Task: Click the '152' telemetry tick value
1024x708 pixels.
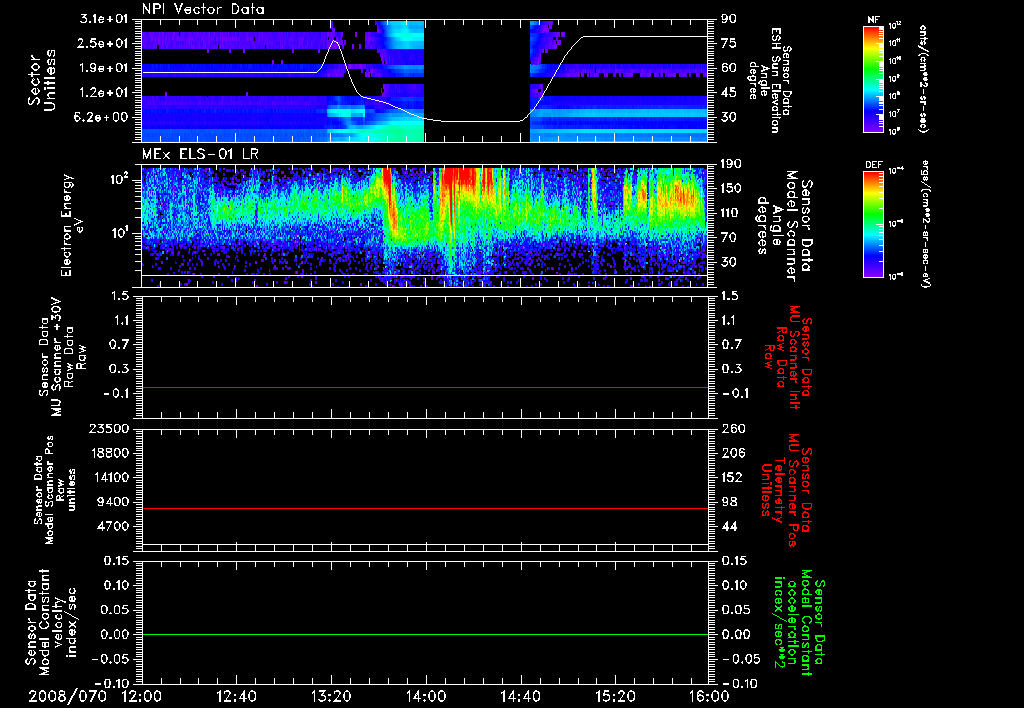Action: tap(732, 477)
